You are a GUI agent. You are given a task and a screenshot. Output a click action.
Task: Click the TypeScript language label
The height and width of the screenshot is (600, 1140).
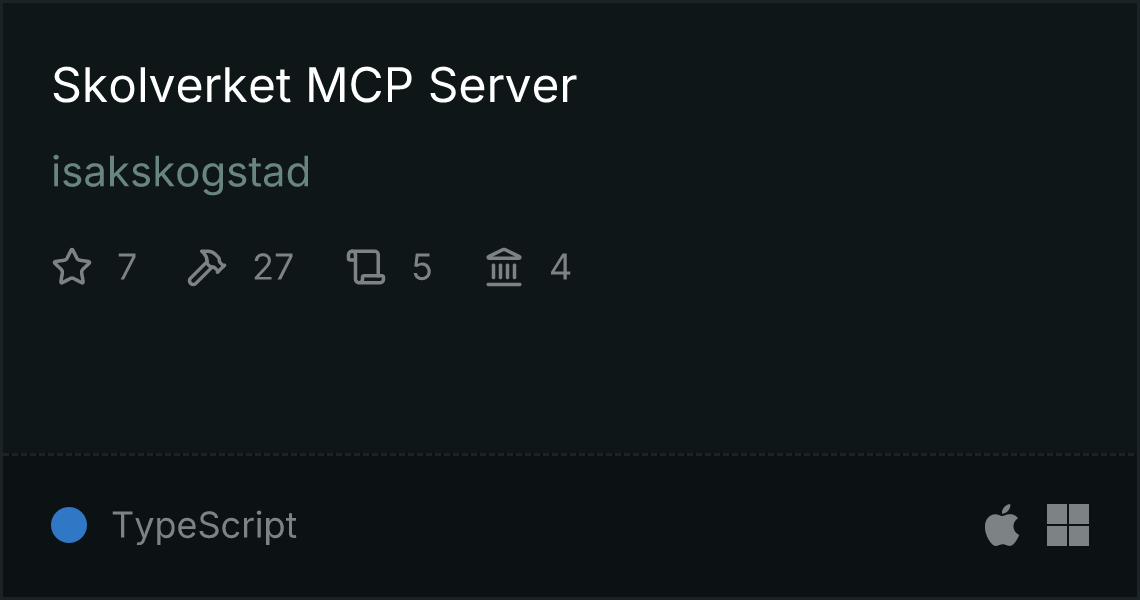[204, 526]
